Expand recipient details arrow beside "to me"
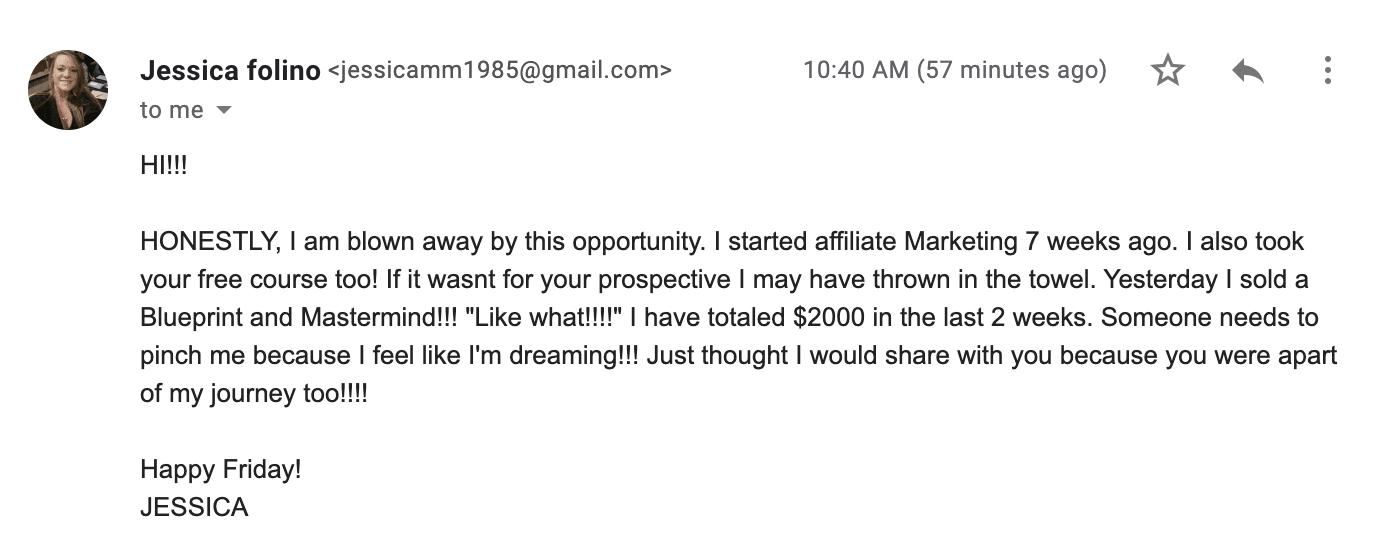The height and width of the screenshot is (544, 1384). pyautogui.click(x=224, y=110)
